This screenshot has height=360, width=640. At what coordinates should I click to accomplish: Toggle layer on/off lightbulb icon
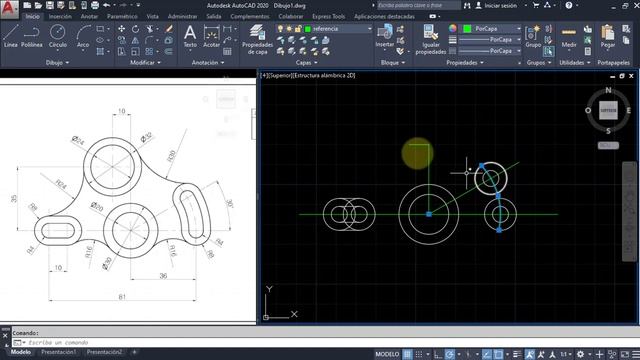pos(280,29)
